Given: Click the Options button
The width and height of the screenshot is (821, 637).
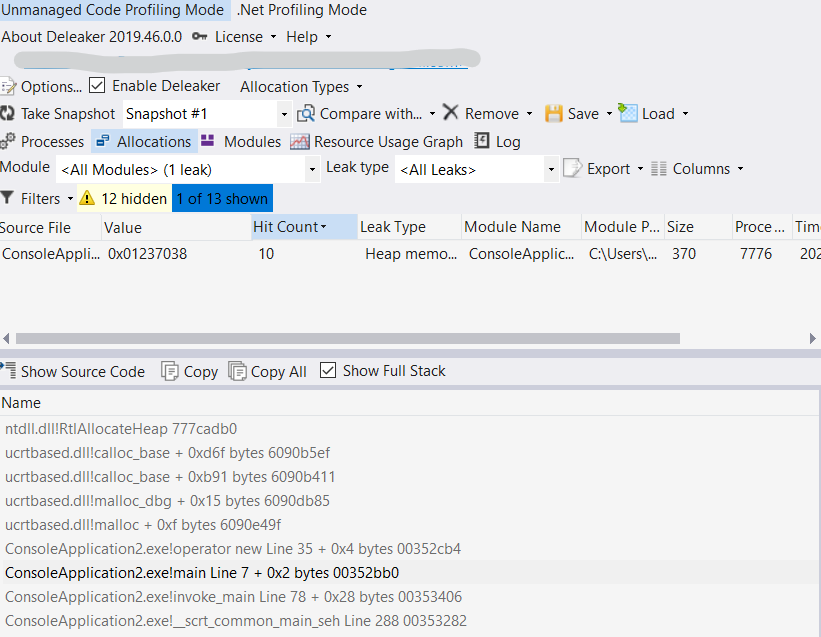Looking at the screenshot, I should coord(41,87).
